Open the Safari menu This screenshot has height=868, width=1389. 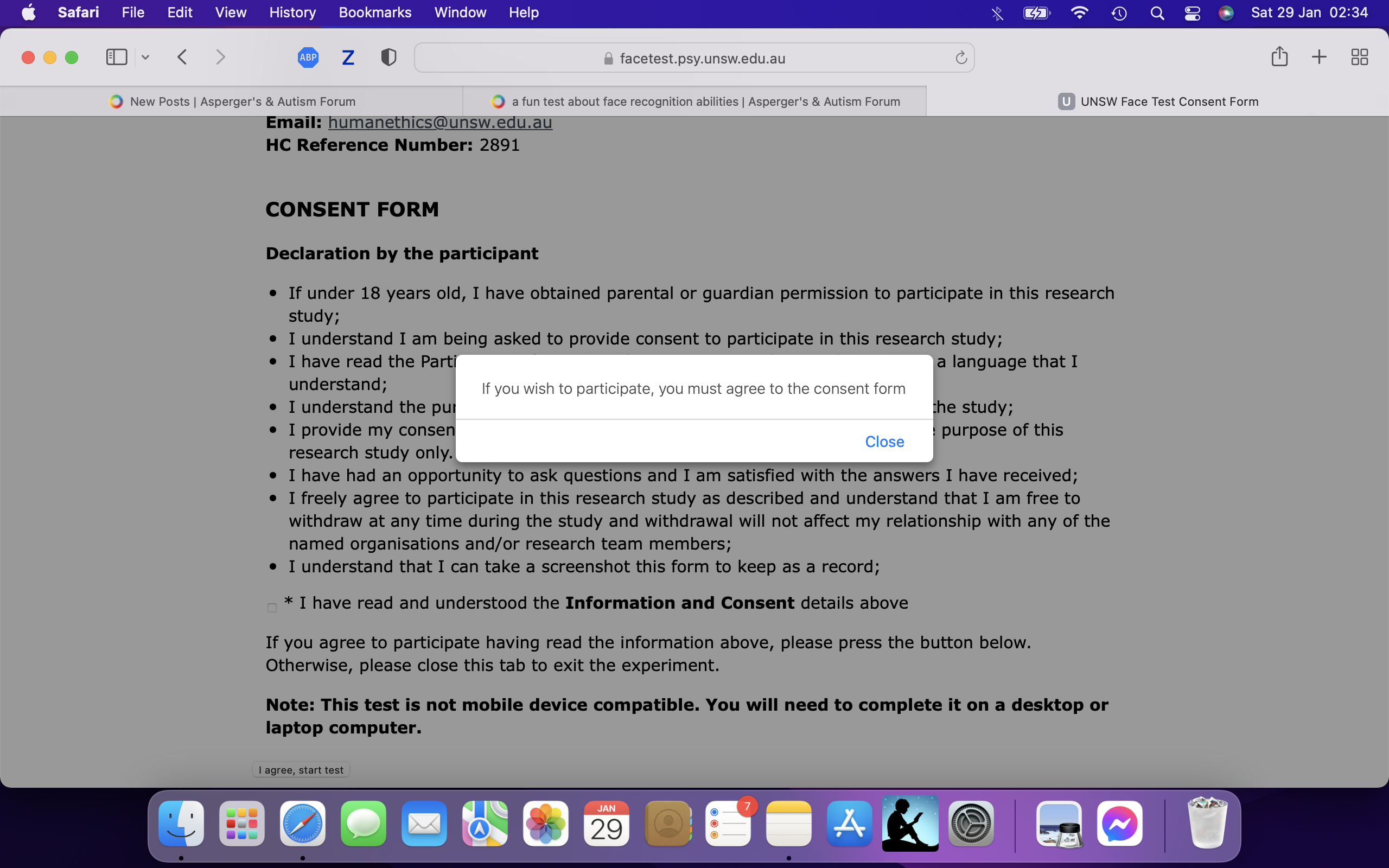coord(78,12)
